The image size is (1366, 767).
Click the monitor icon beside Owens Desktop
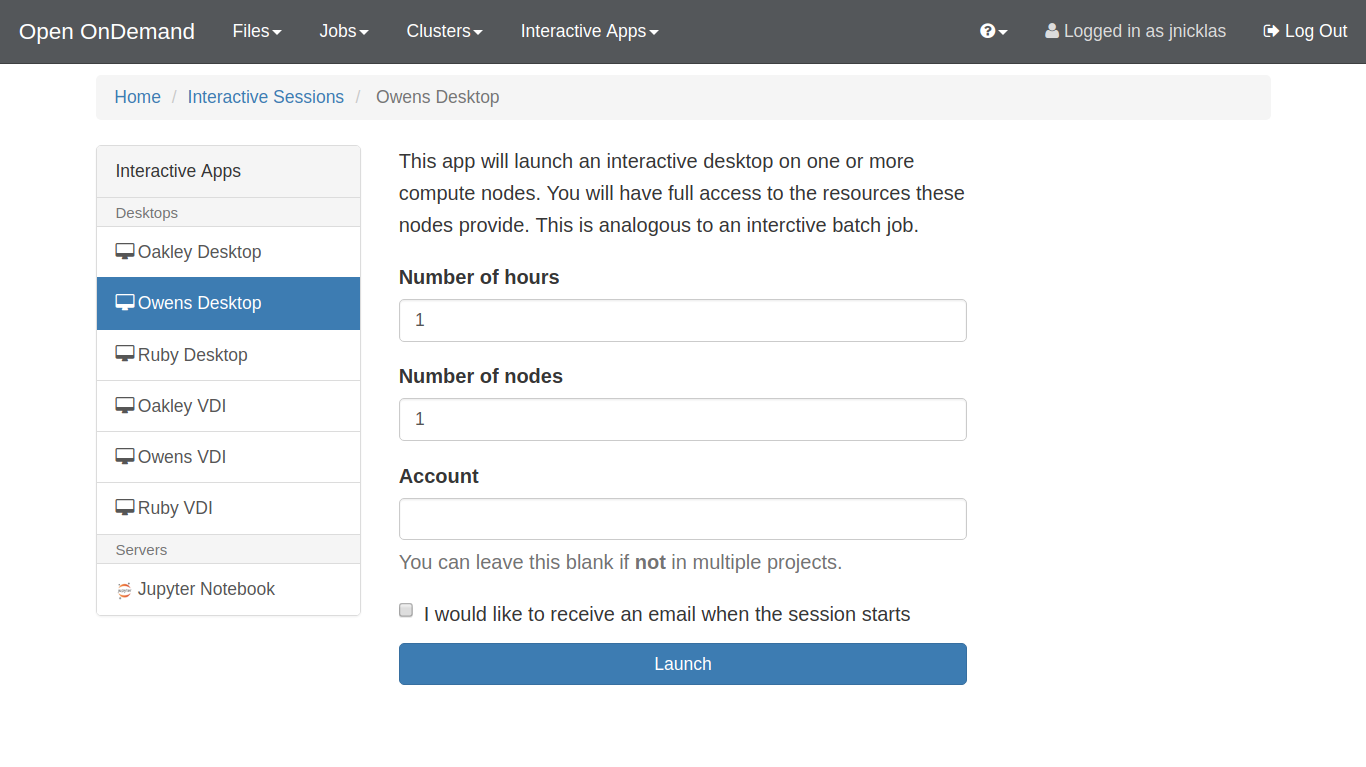click(x=125, y=303)
